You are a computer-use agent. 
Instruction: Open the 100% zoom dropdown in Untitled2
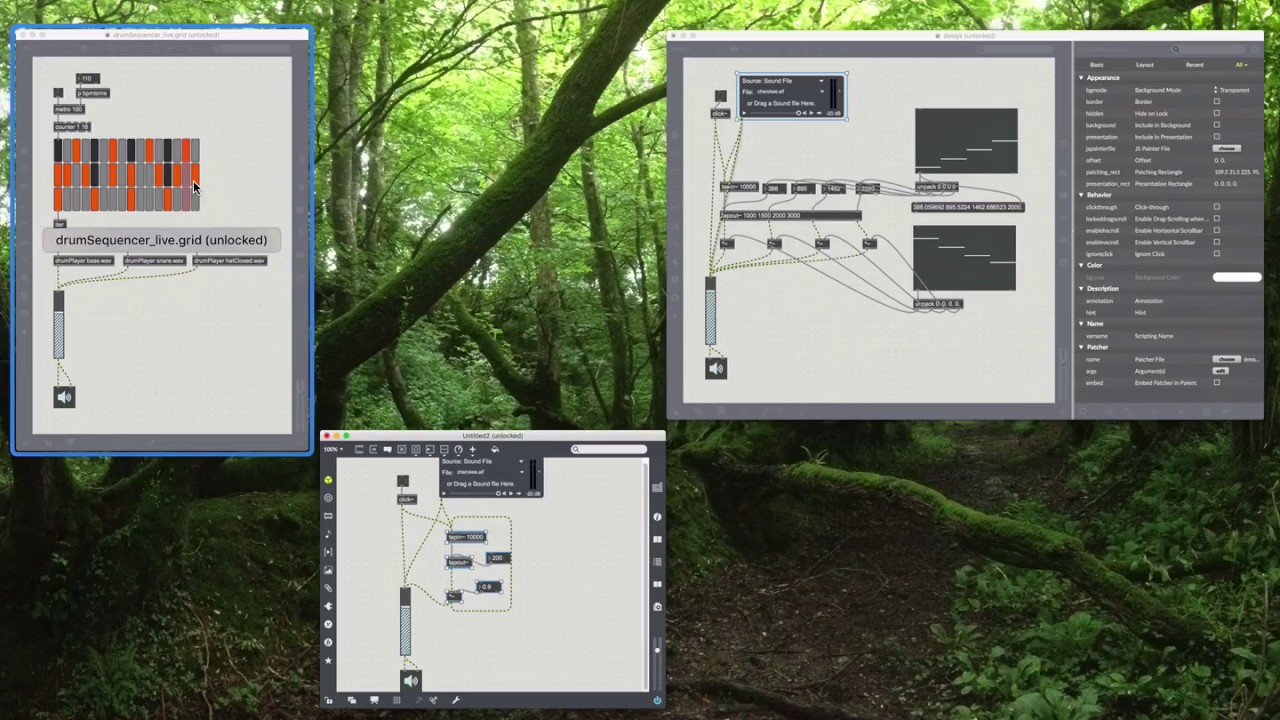tap(333, 449)
